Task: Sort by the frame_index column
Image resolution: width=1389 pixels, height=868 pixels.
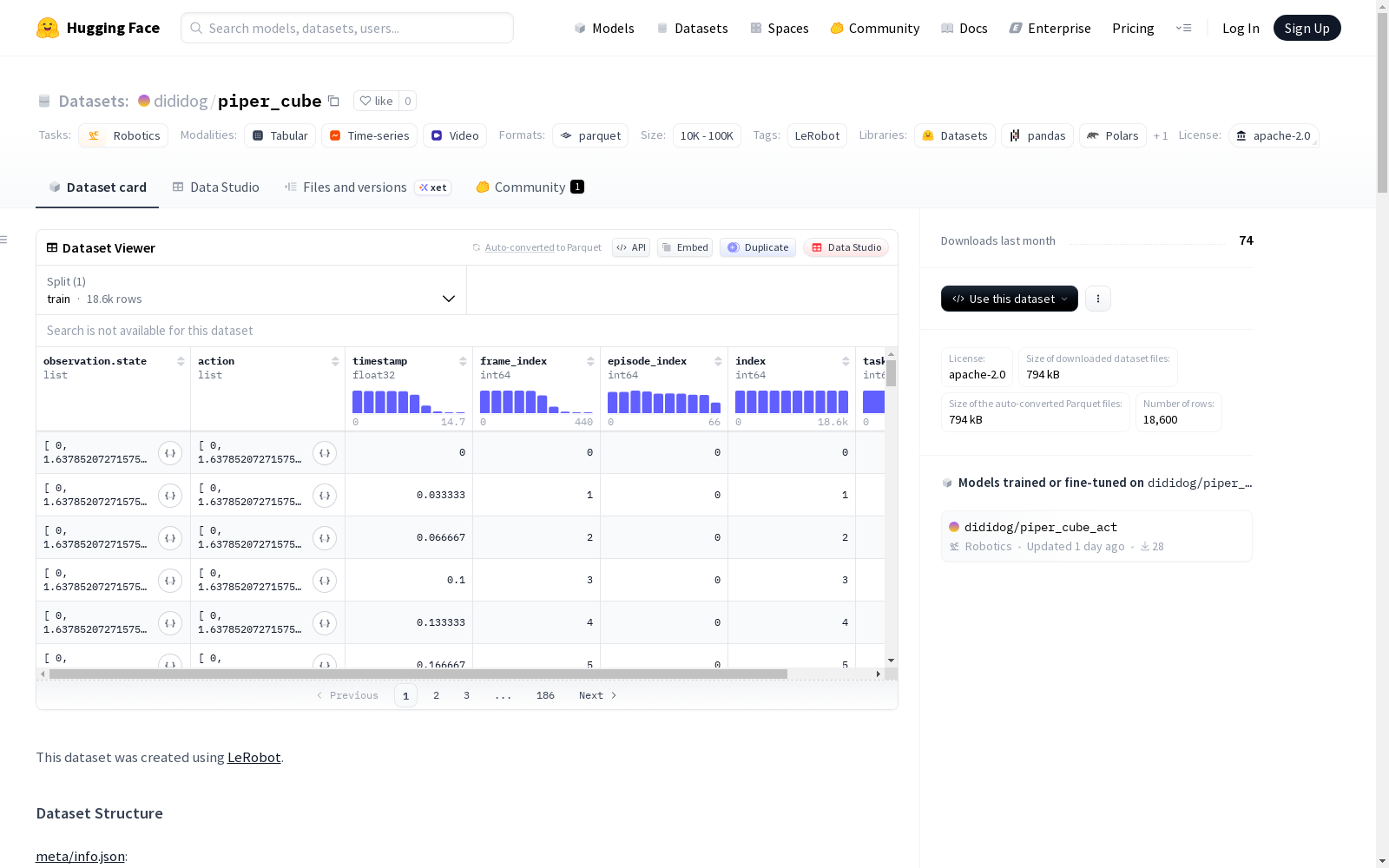Action: [590, 361]
